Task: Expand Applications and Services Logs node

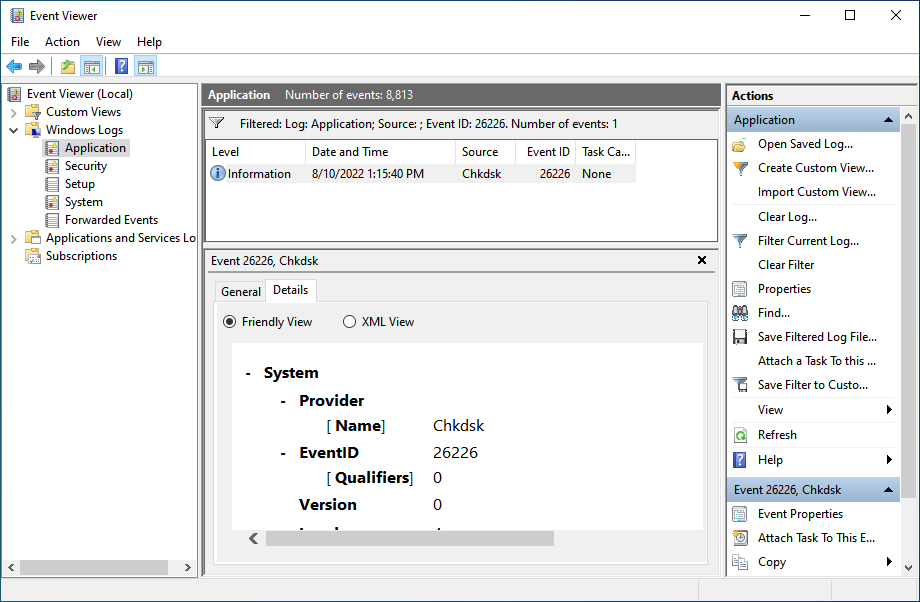Action: (x=13, y=239)
